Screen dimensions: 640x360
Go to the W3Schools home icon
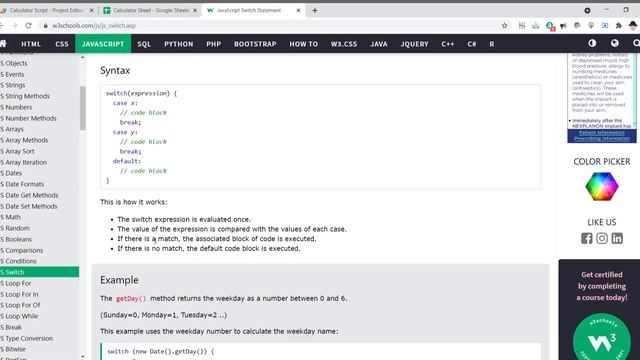pos(3,44)
